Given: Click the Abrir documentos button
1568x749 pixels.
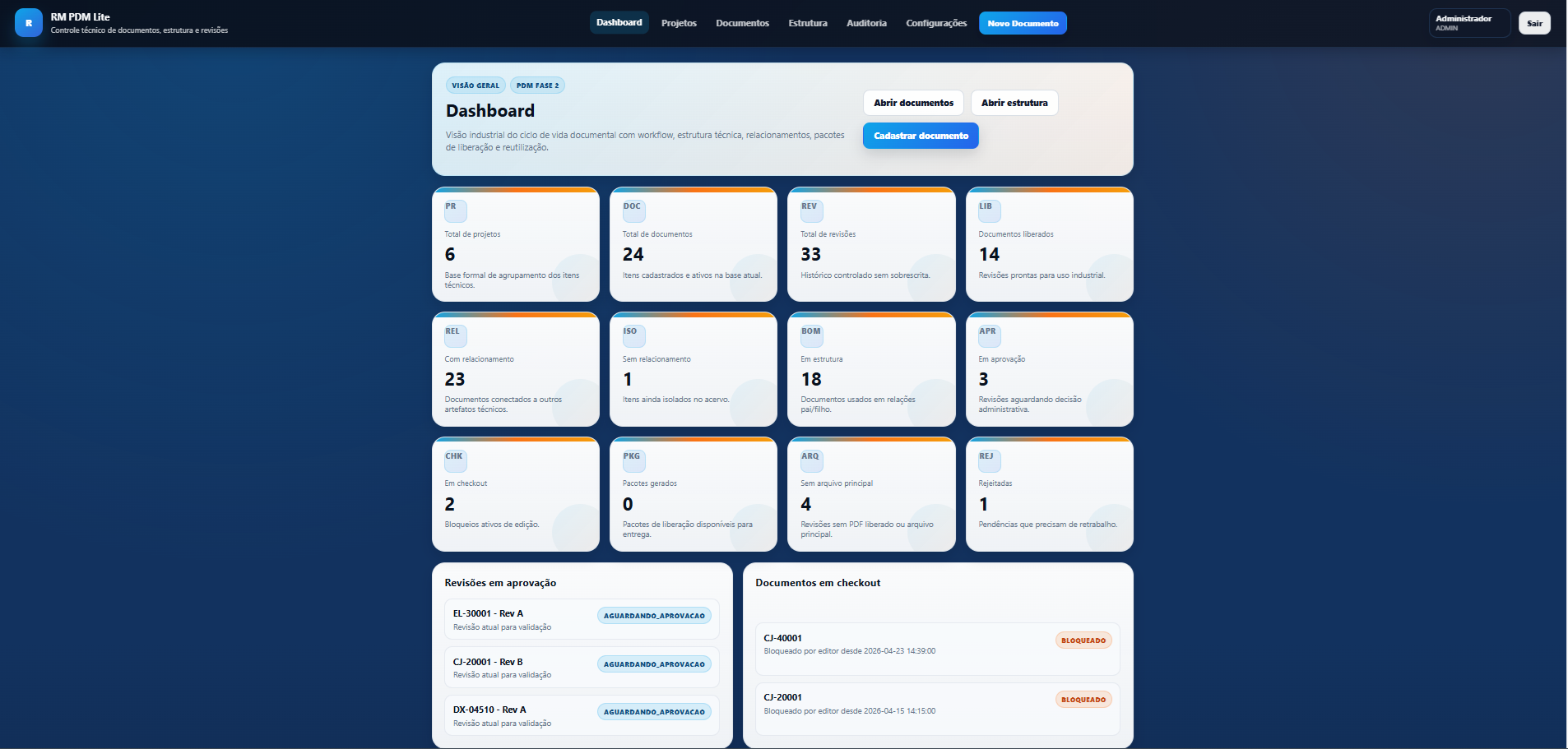Looking at the screenshot, I should 913,103.
